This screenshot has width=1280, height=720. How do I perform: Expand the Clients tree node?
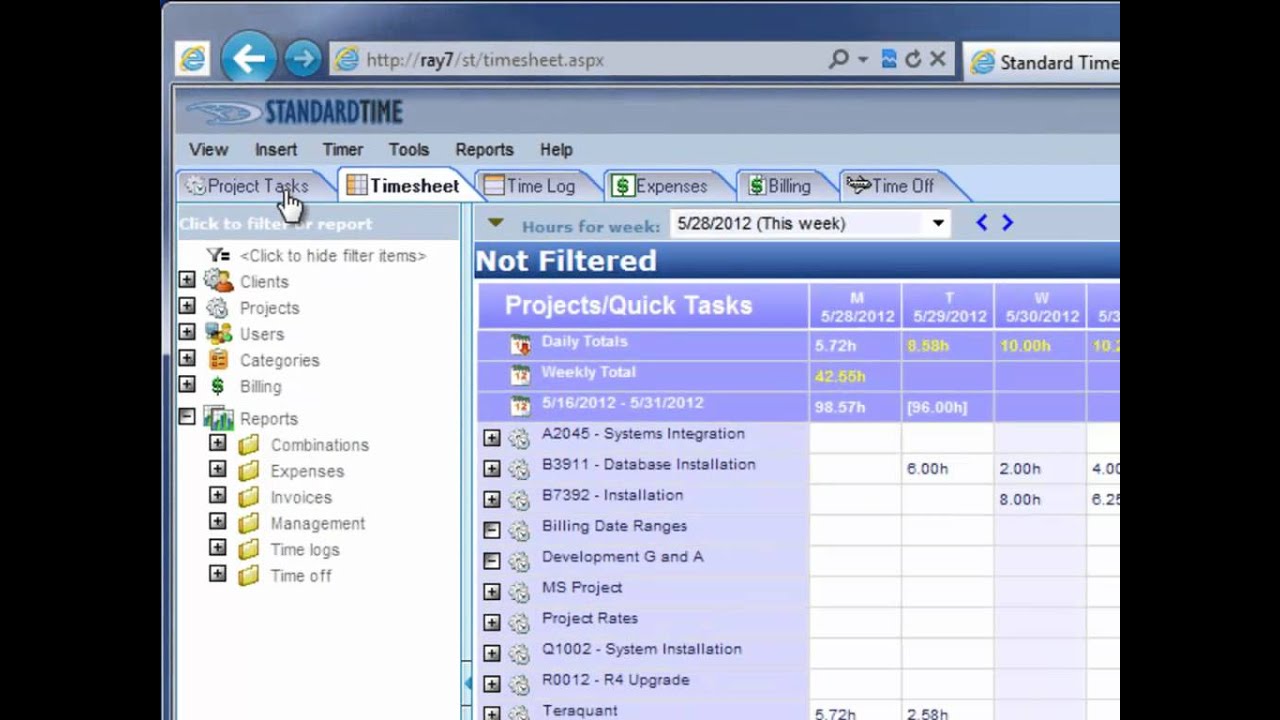click(x=187, y=280)
